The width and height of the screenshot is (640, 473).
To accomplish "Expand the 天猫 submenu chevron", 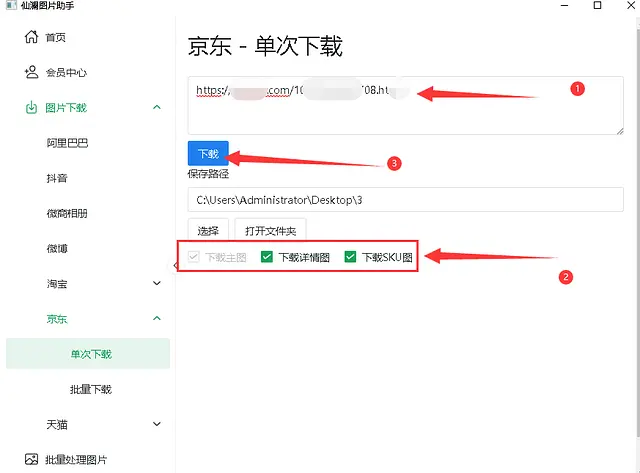I will click(157, 424).
